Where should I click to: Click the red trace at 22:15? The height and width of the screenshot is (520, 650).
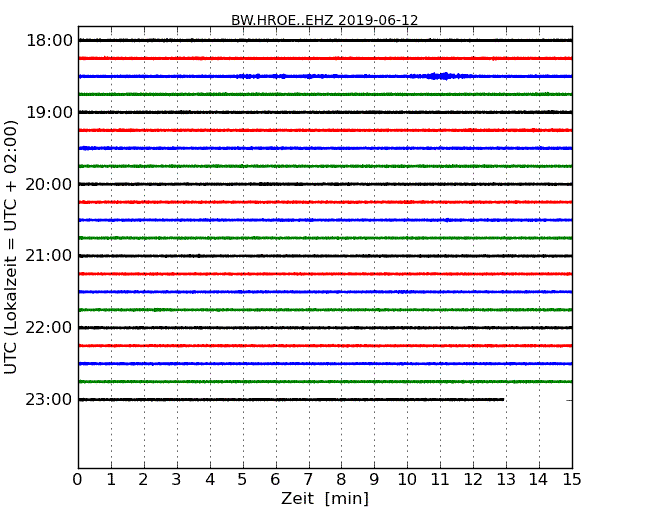[x=325, y=345]
